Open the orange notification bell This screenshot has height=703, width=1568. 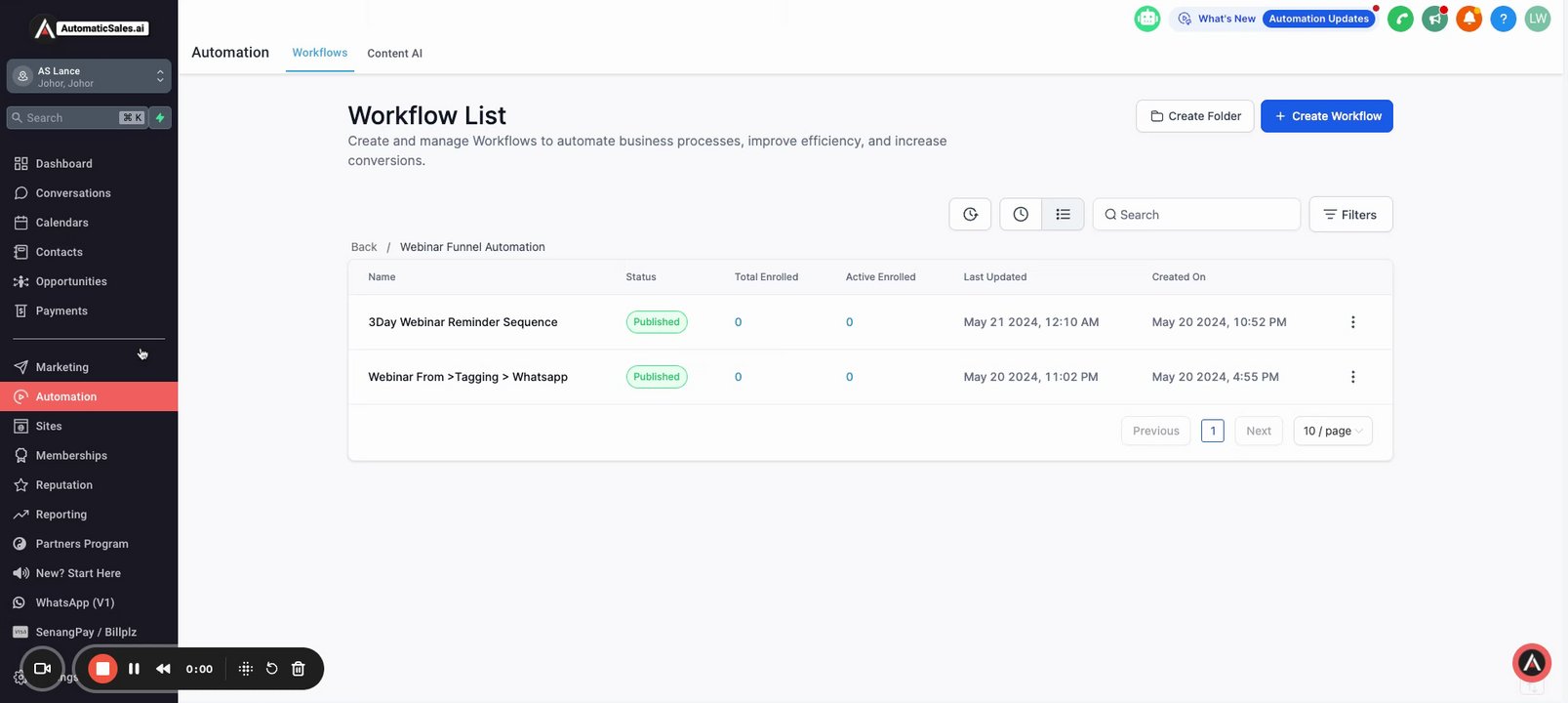tap(1468, 19)
